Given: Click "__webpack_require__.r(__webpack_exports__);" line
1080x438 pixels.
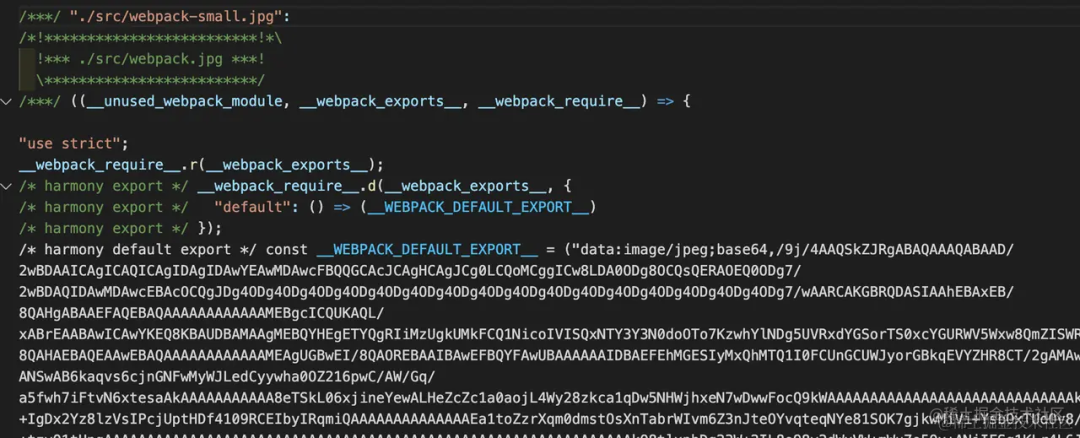Looking at the screenshot, I should click(201, 165).
